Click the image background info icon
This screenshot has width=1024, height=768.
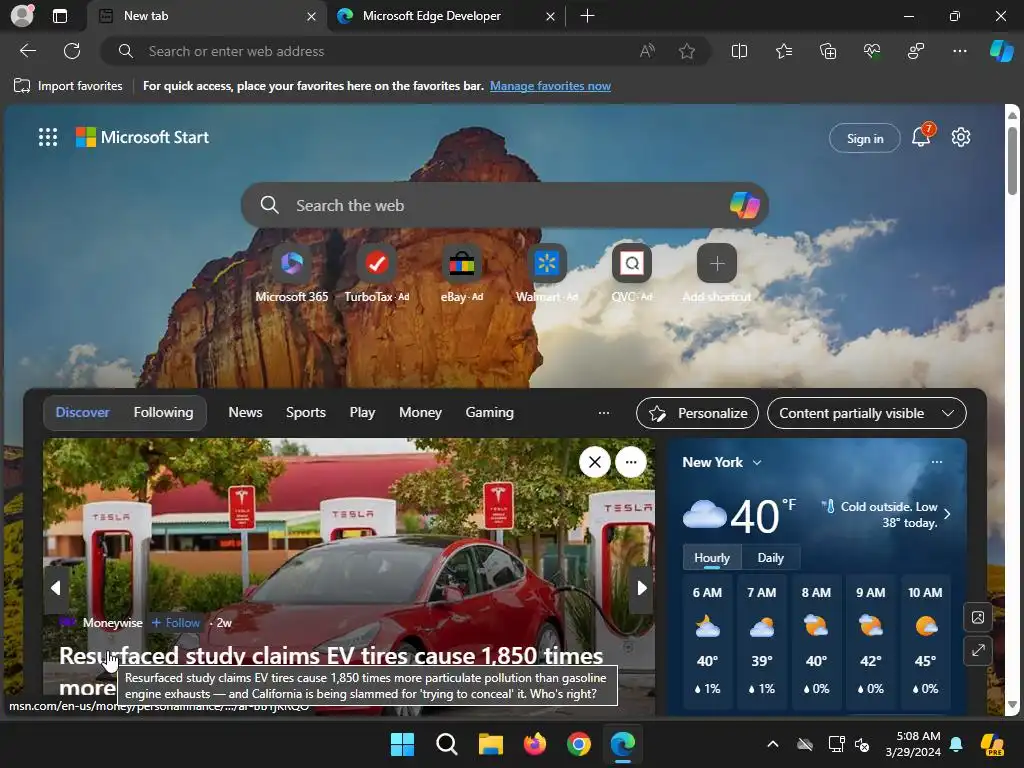(978, 617)
